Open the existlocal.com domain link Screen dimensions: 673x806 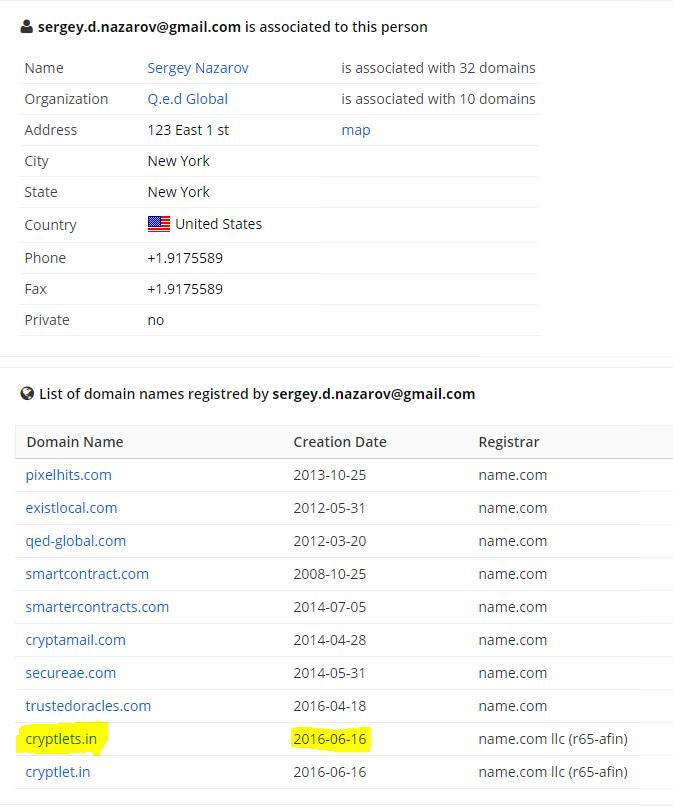point(71,508)
